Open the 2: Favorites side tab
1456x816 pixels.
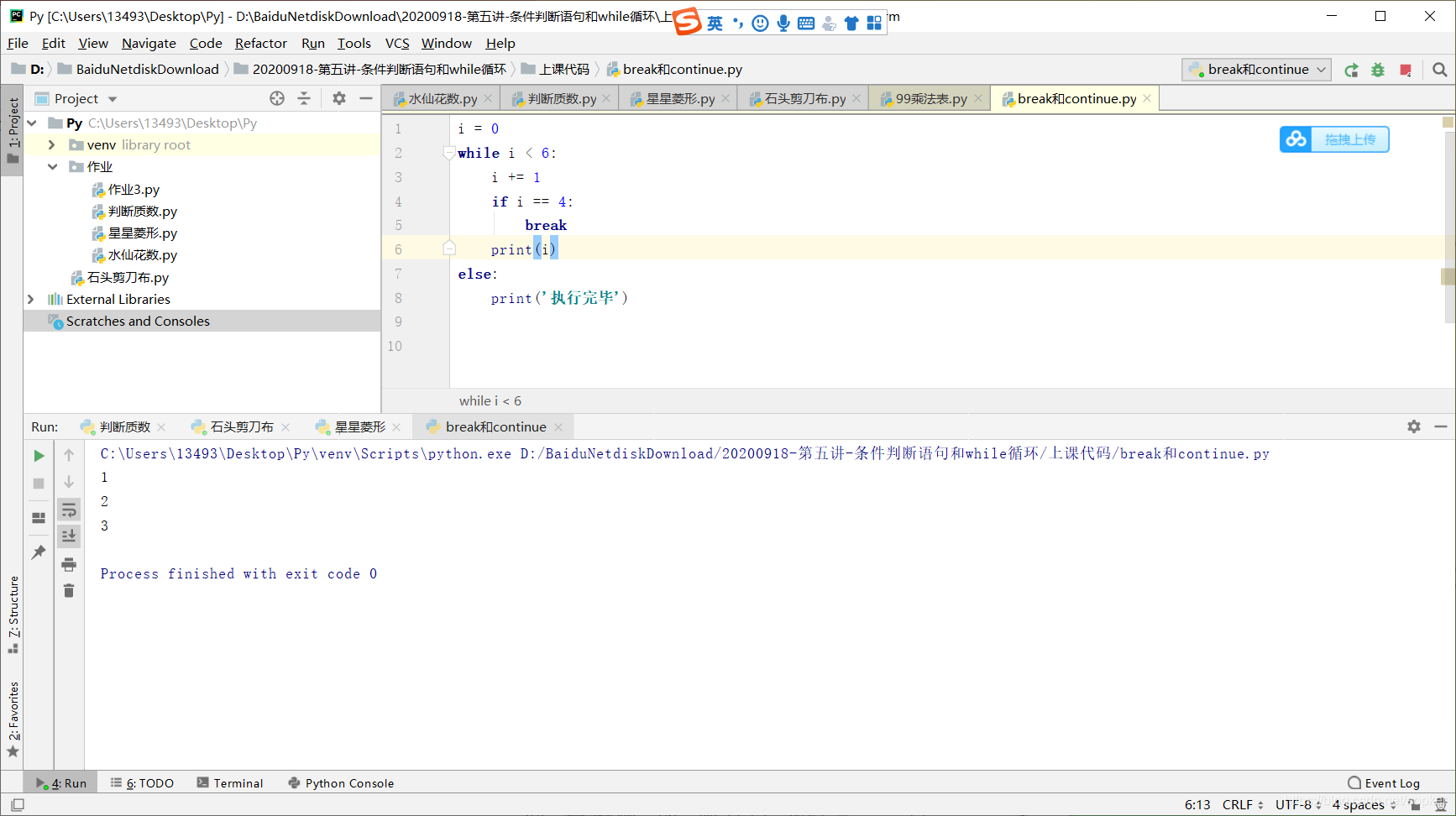[x=13, y=719]
